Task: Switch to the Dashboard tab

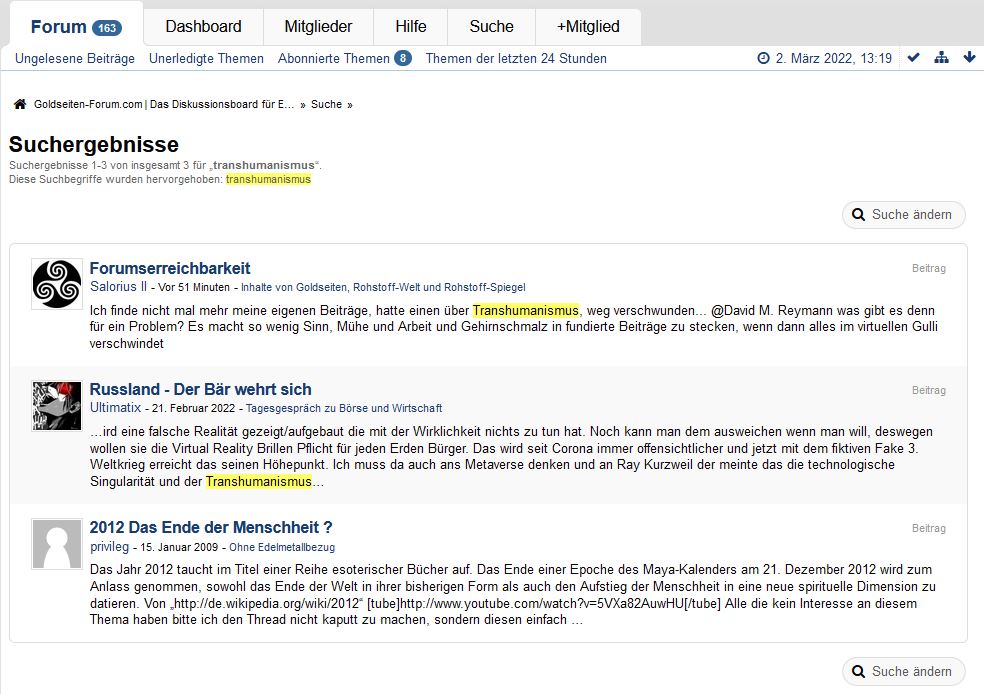Action: pos(203,27)
